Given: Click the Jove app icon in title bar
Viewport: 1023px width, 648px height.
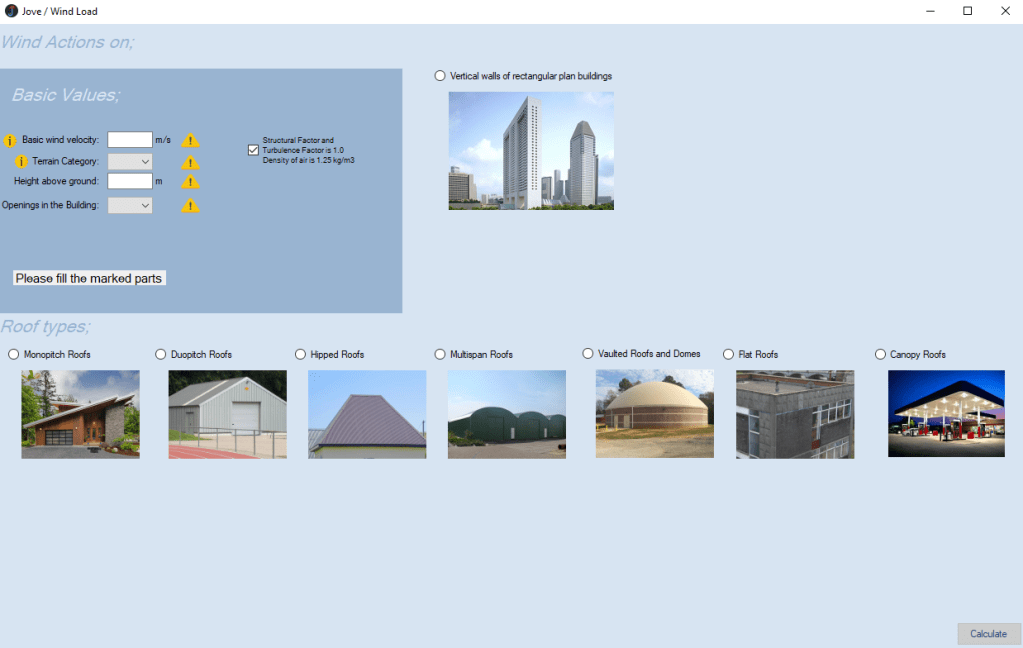Looking at the screenshot, I should tap(11, 11).
